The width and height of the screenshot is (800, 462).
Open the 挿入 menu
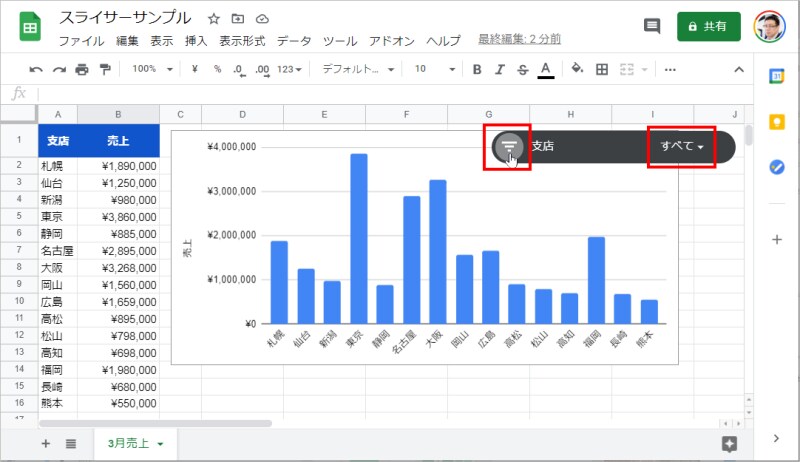point(196,41)
